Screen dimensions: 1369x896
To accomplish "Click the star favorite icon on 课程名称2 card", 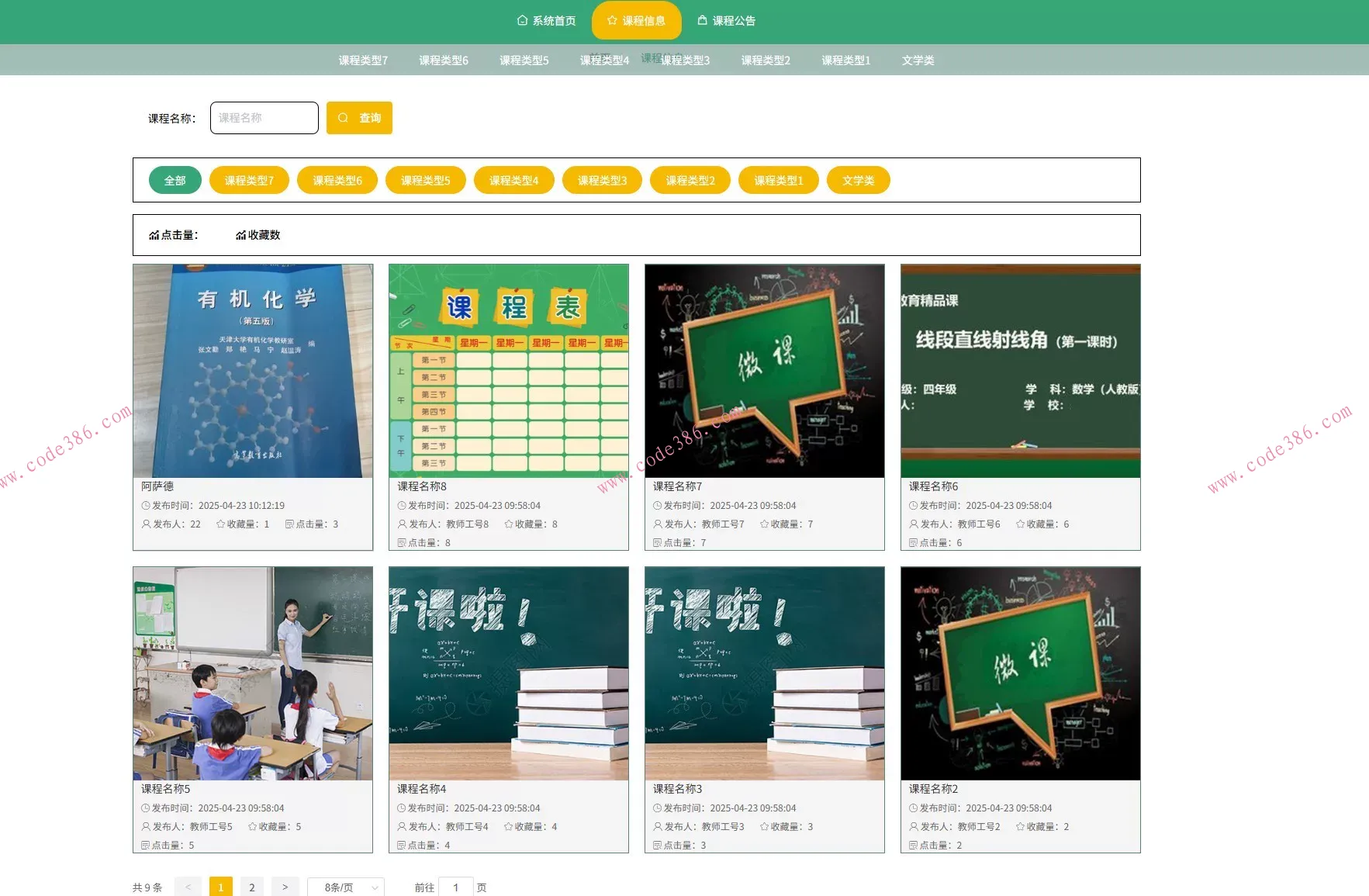I will point(1021,827).
